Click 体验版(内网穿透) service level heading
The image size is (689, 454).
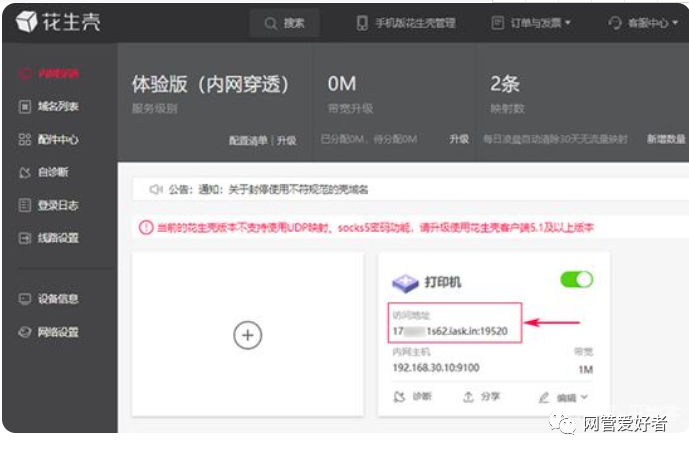coord(210,84)
